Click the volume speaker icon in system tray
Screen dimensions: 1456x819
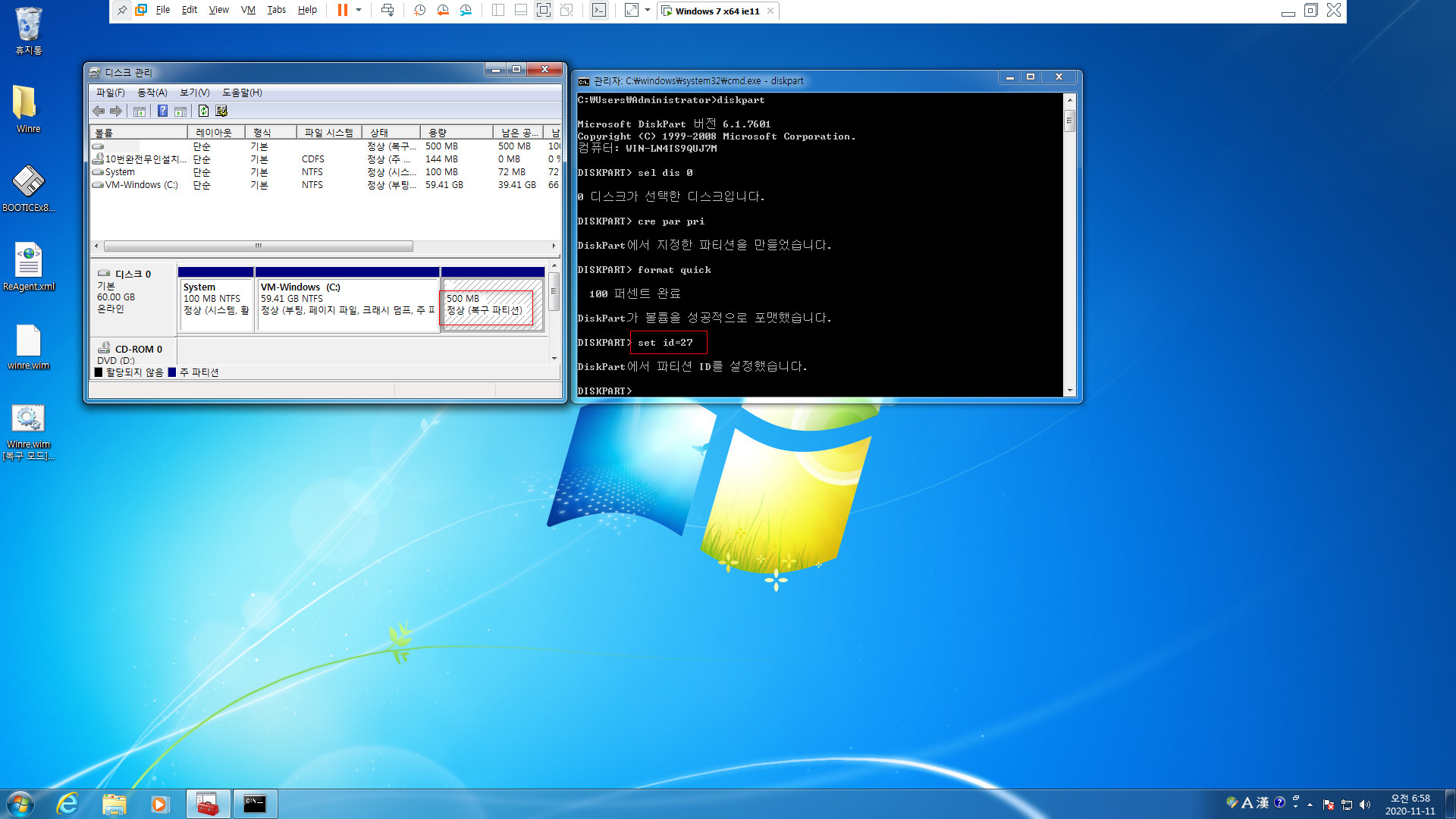(1365, 805)
